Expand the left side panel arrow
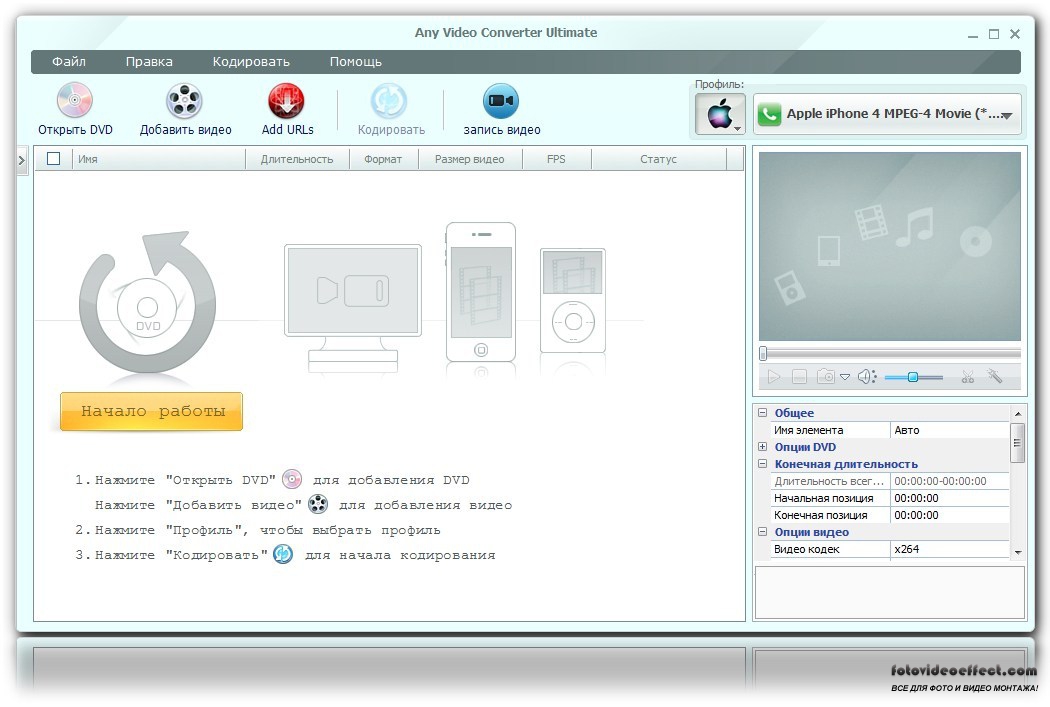This screenshot has width=1050, height=707. (x=22, y=160)
